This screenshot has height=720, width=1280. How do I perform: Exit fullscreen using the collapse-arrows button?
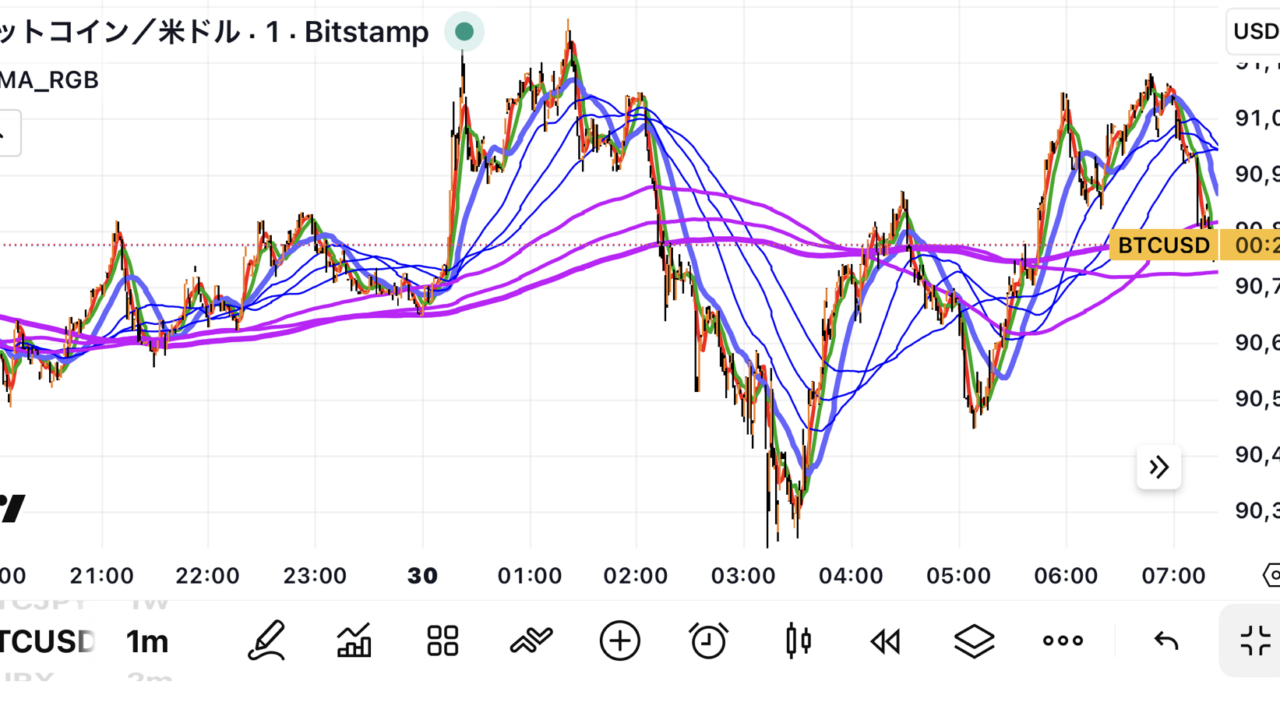click(1254, 641)
